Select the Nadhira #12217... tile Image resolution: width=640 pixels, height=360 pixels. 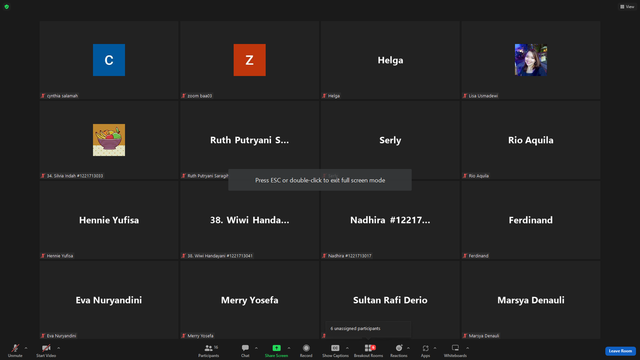click(x=390, y=220)
